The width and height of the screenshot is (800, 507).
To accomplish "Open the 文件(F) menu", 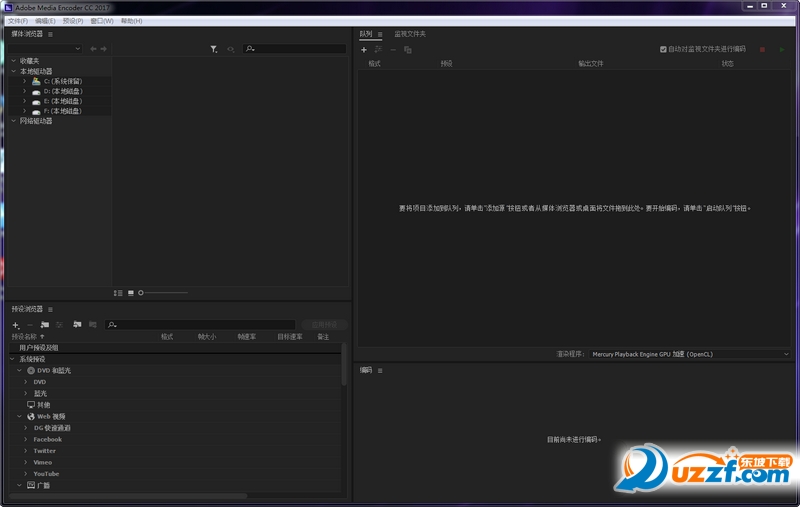I will pos(18,21).
